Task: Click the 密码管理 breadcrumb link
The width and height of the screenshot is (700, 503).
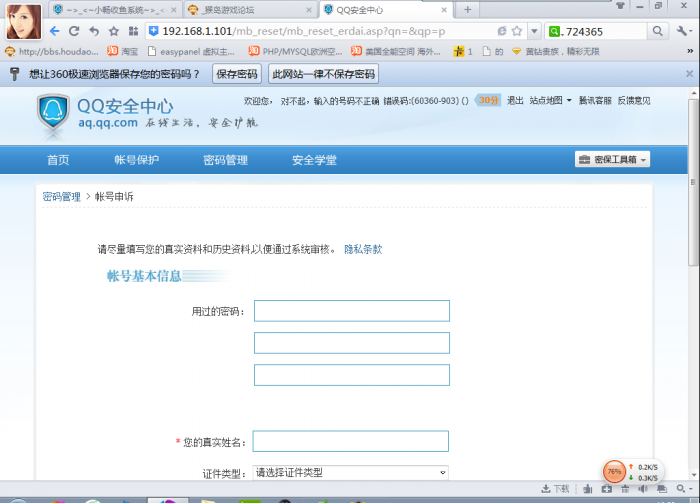Action: [61, 196]
